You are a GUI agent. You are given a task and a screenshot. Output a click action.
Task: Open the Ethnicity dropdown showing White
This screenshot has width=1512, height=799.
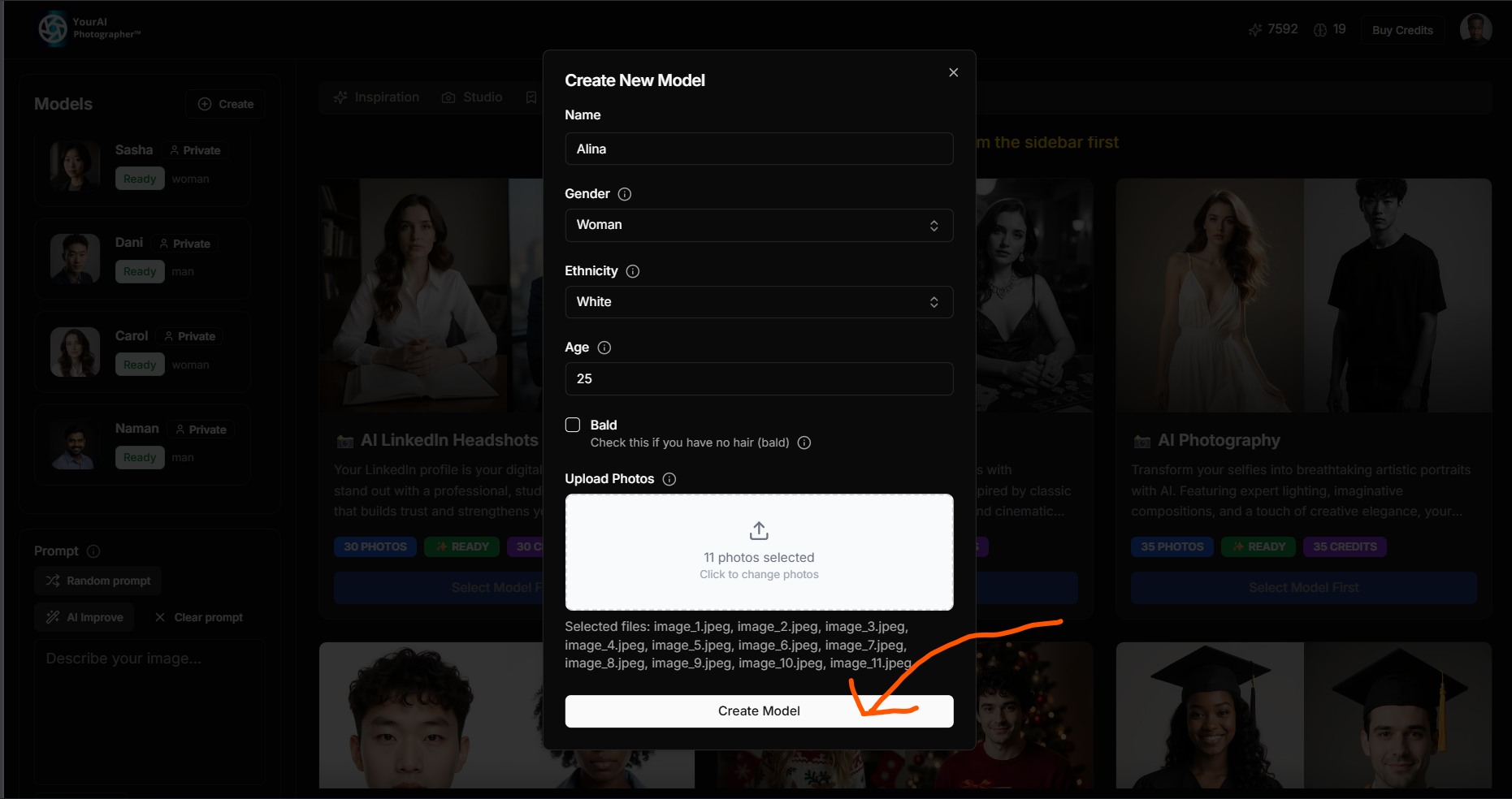[x=759, y=301]
